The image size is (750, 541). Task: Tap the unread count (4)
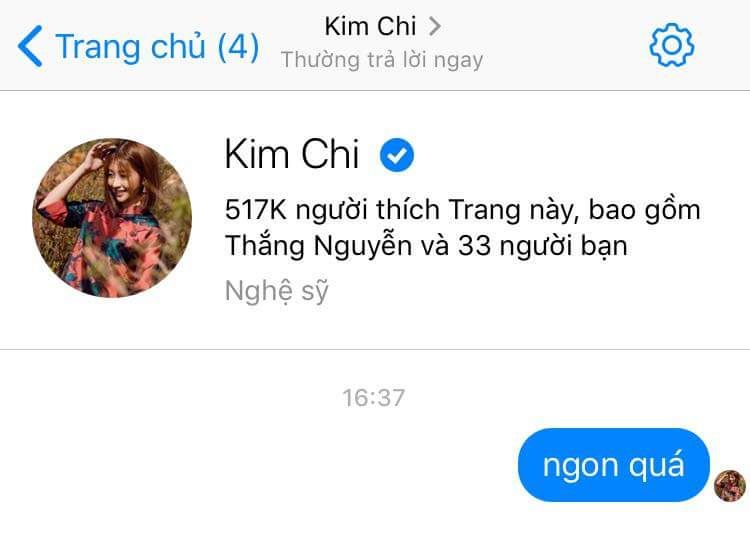238,46
